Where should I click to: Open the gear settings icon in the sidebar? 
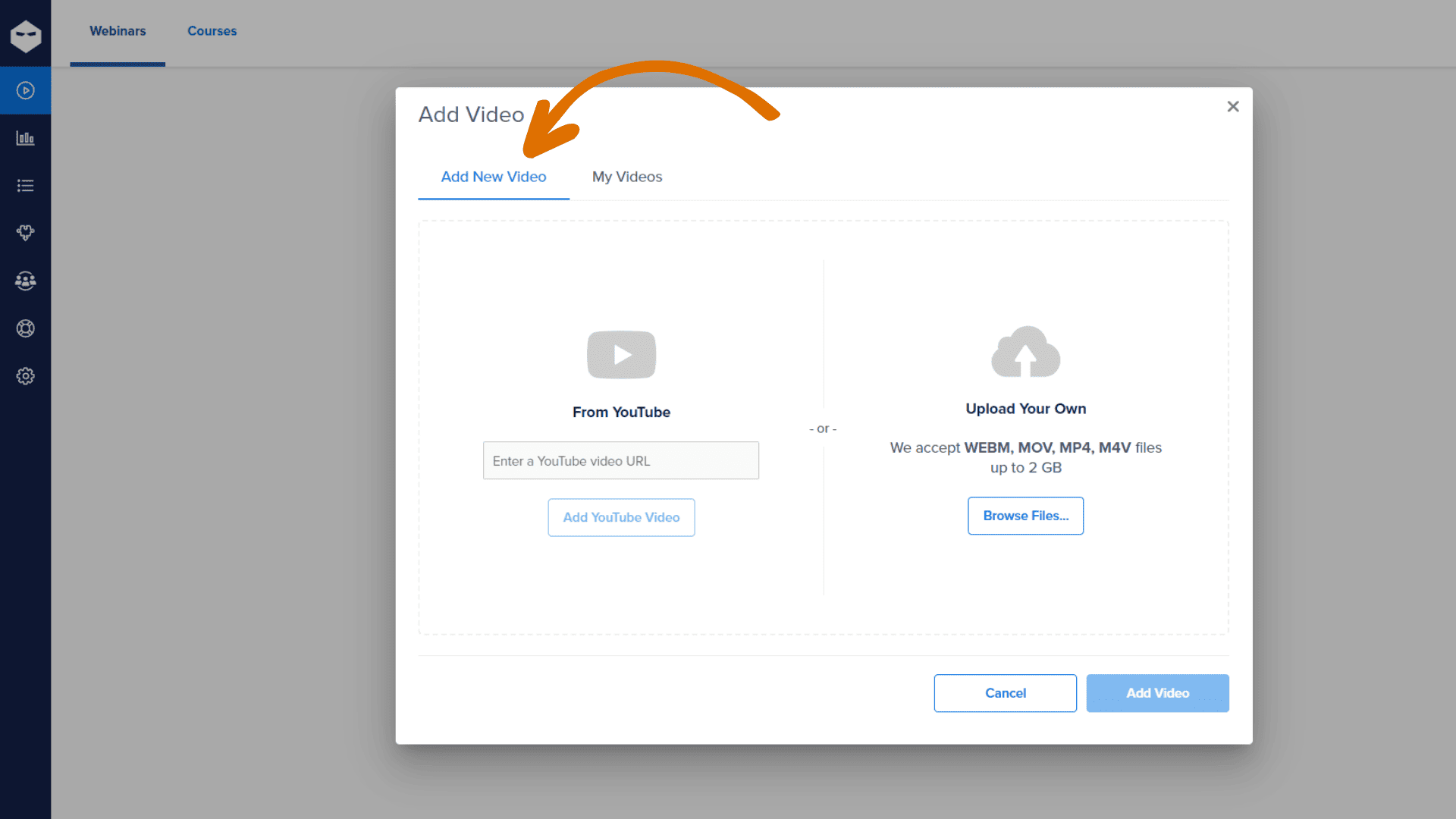click(26, 376)
